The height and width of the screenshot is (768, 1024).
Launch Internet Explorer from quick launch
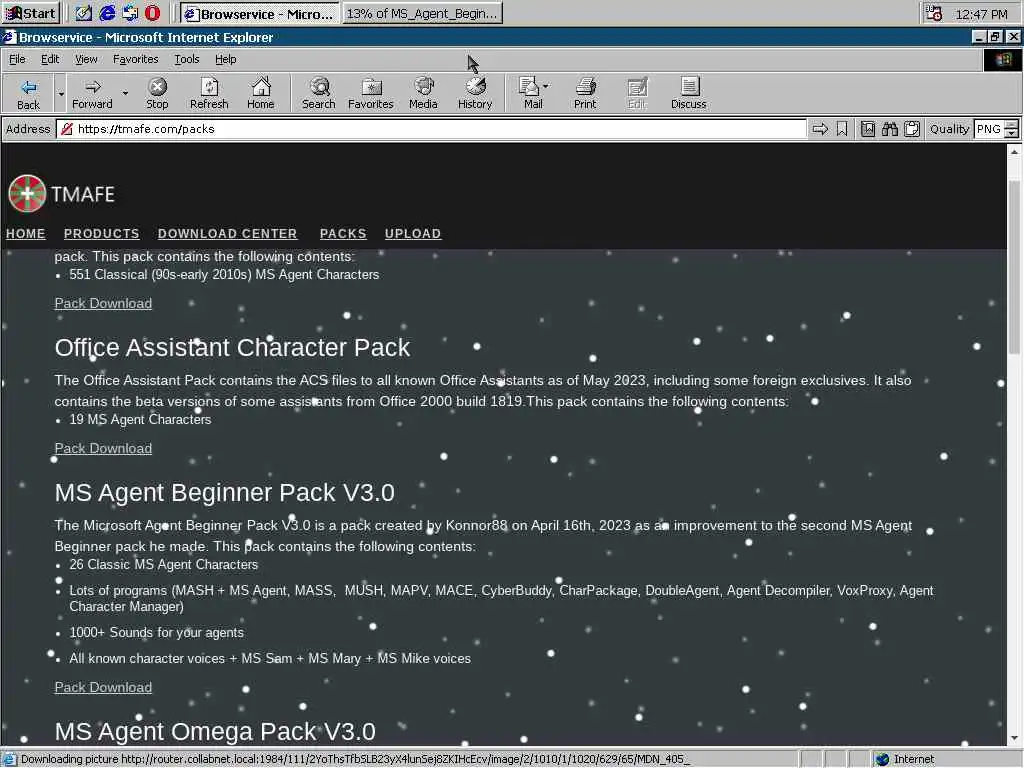(107, 13)
